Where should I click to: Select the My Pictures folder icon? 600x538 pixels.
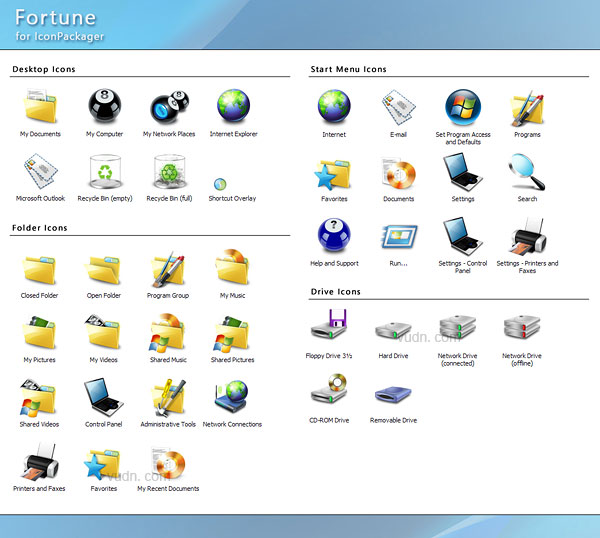pyautogui.click(x=39, y=333)
